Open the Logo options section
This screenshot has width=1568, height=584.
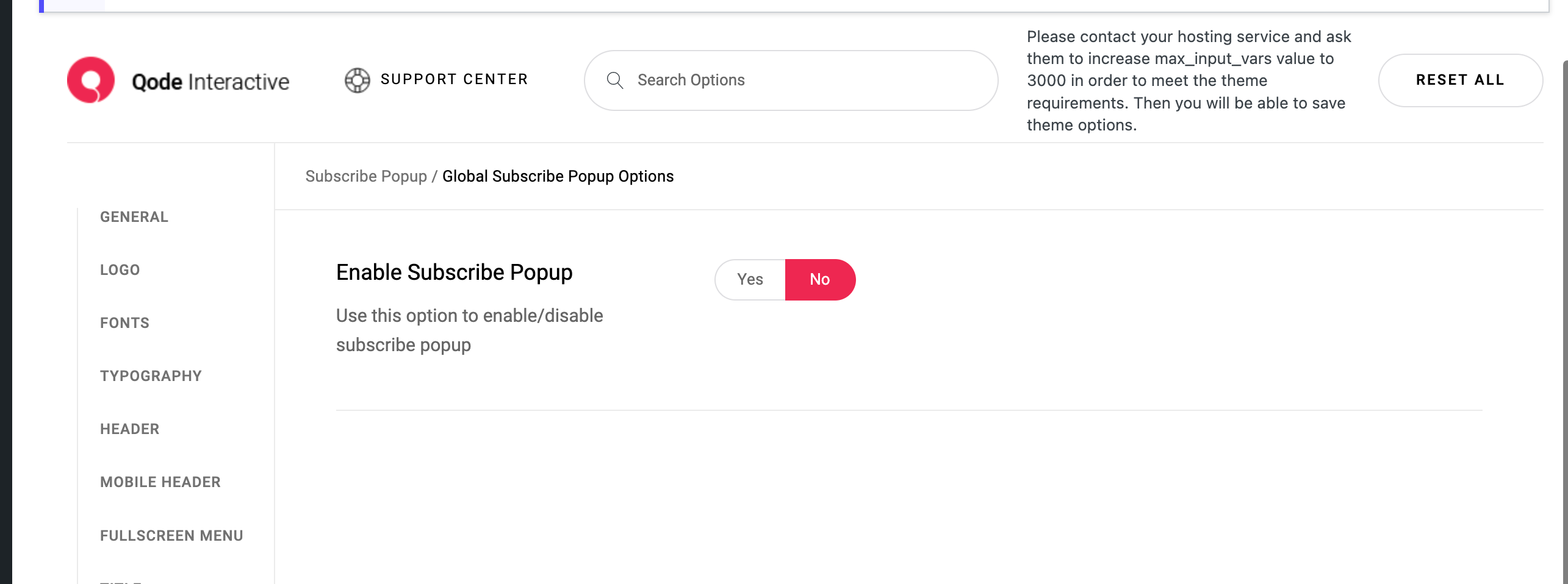(x=120, y=270)
